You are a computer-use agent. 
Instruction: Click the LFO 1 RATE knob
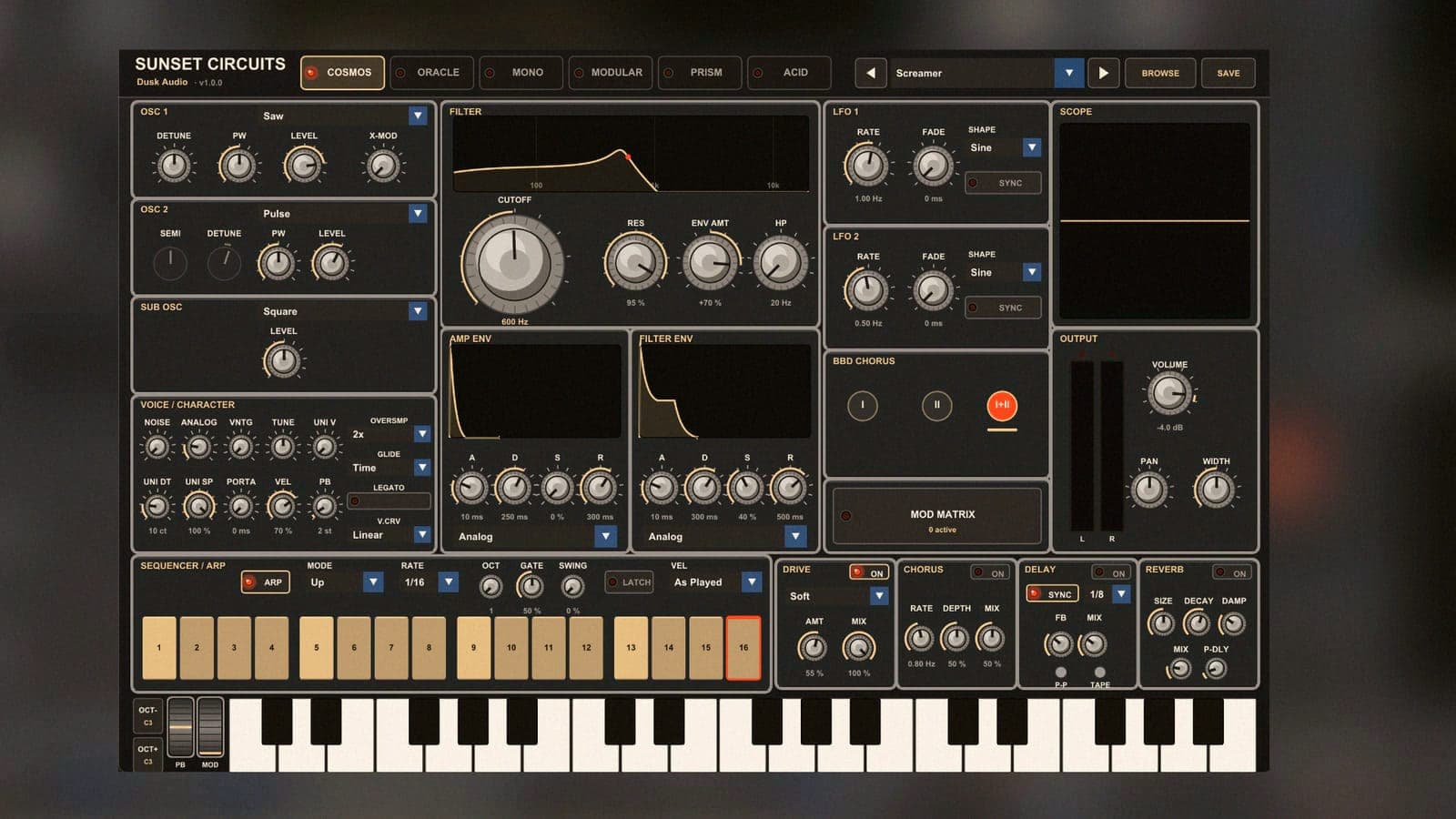tap(867, 166)
